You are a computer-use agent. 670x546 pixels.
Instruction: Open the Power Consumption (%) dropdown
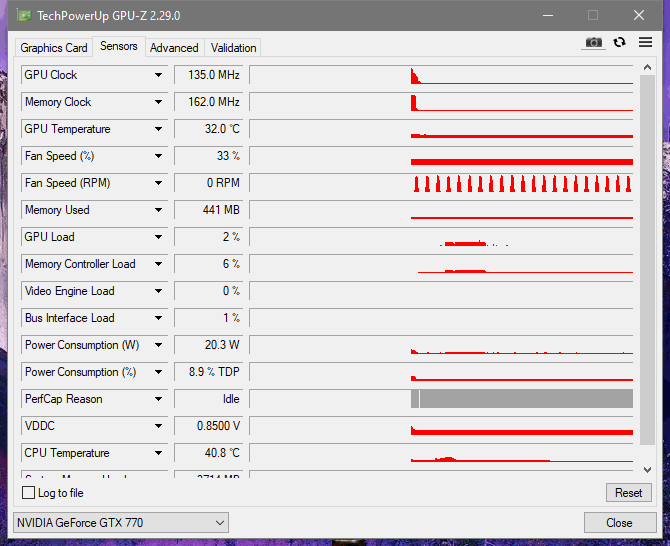coord(158,372)
